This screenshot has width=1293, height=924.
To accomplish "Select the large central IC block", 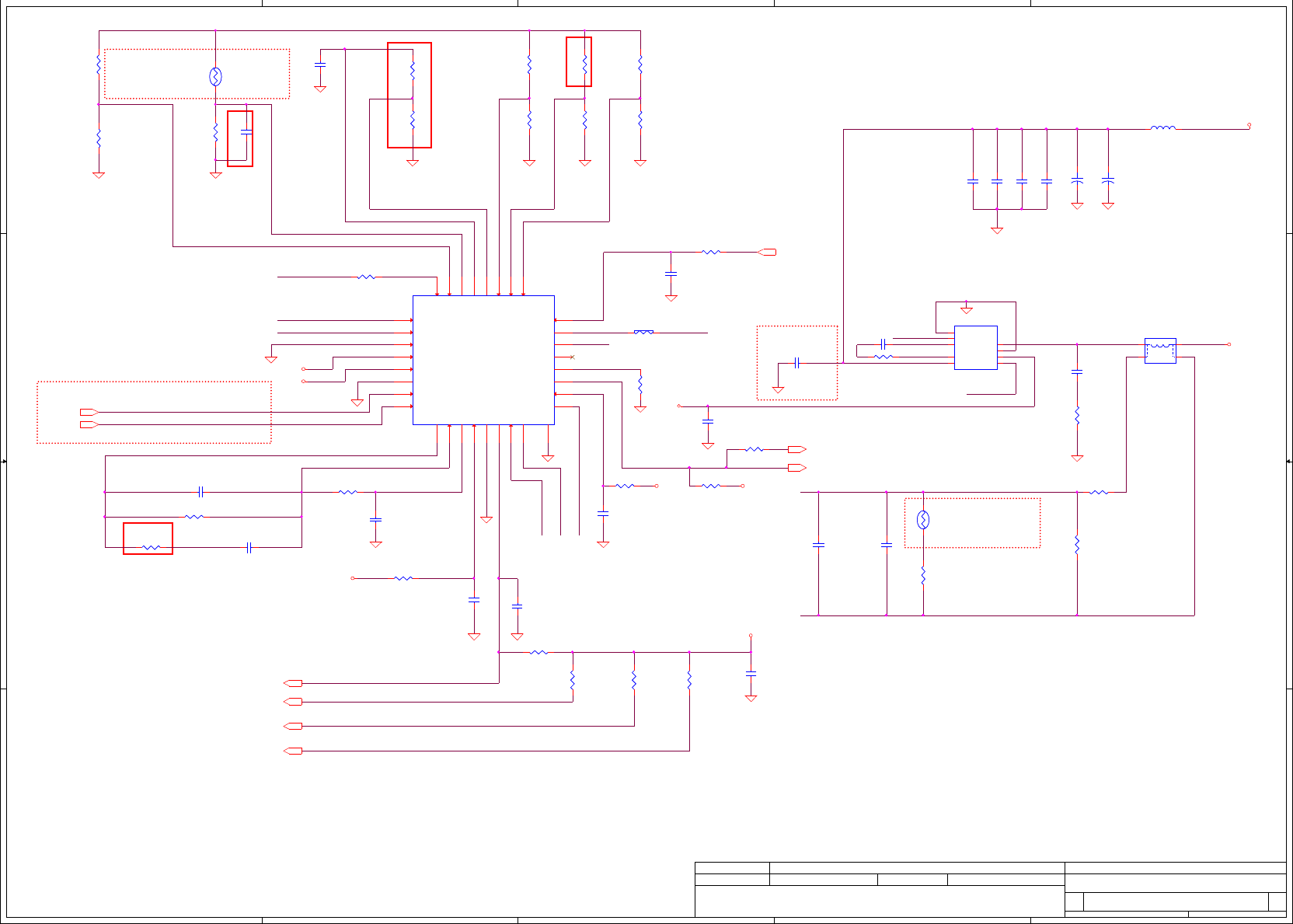I will click(x=483, y=360).
